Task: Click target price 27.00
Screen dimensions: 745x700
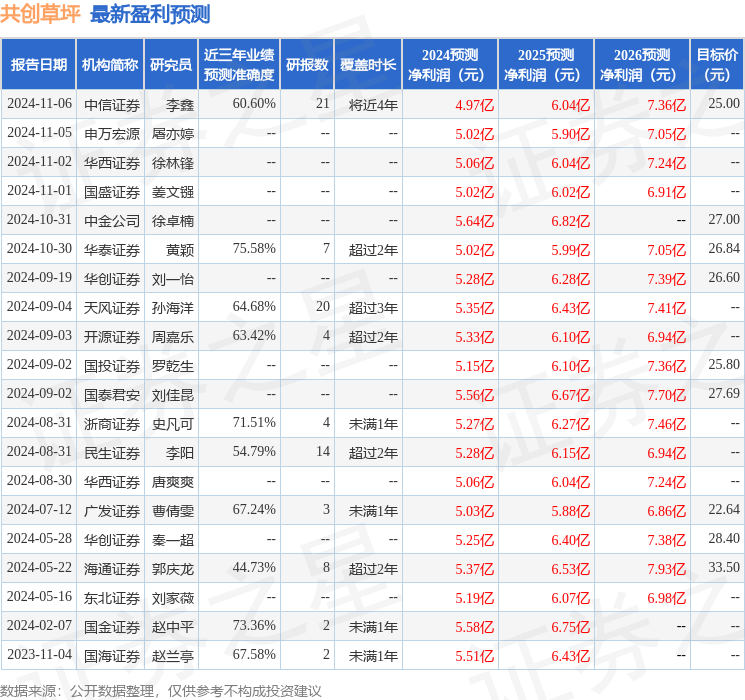Action: (724, 220)
